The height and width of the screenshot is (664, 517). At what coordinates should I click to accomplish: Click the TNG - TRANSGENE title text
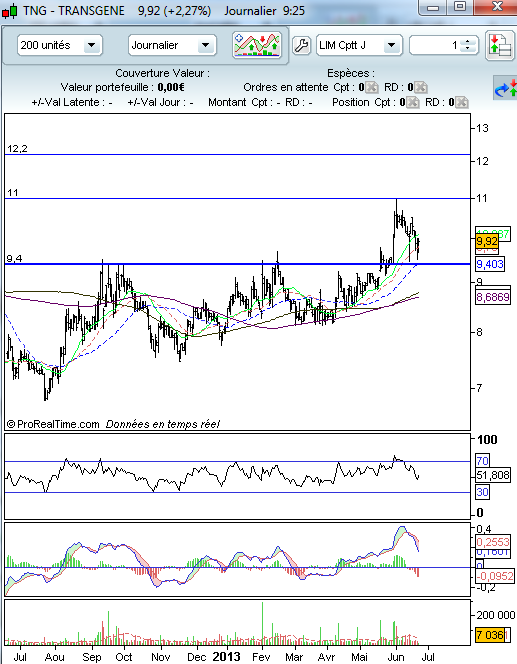pos(74,11)
